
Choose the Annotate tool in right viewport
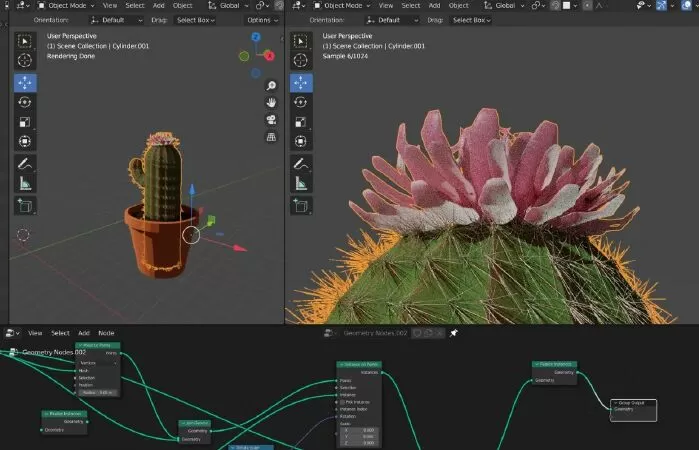pos(301,164)
